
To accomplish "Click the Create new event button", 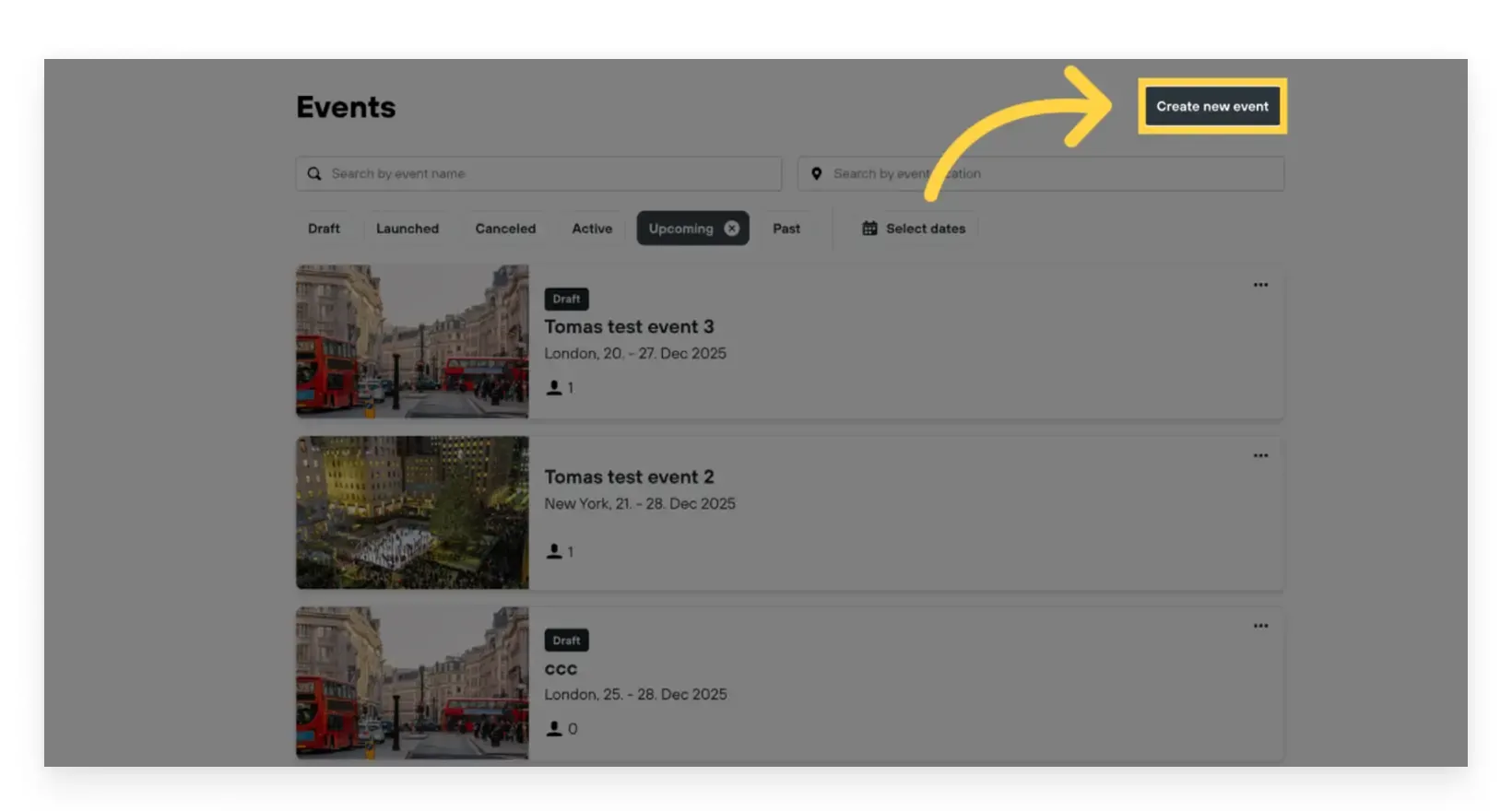I will click(x=1212, y=106).
